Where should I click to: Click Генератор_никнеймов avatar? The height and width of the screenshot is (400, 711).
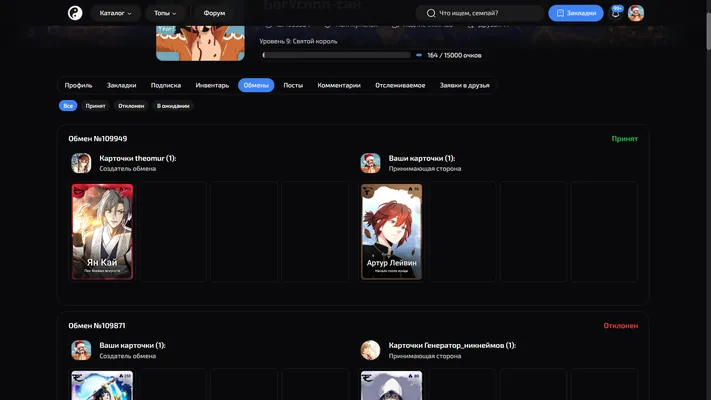point(370,350)
